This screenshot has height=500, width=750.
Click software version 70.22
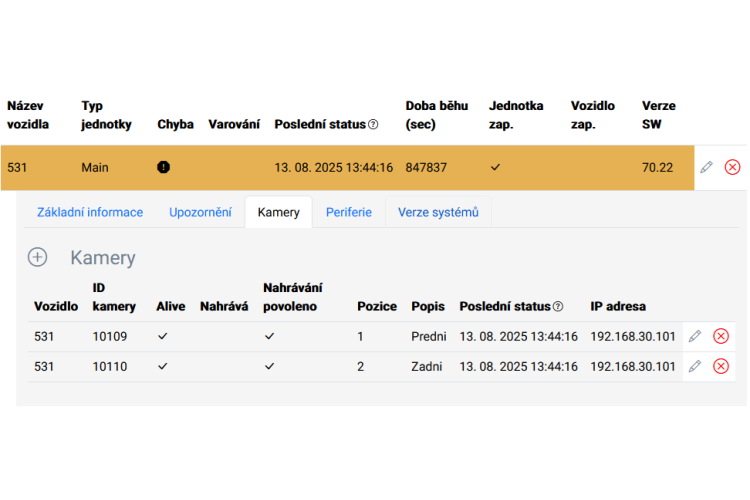[657, 167]
